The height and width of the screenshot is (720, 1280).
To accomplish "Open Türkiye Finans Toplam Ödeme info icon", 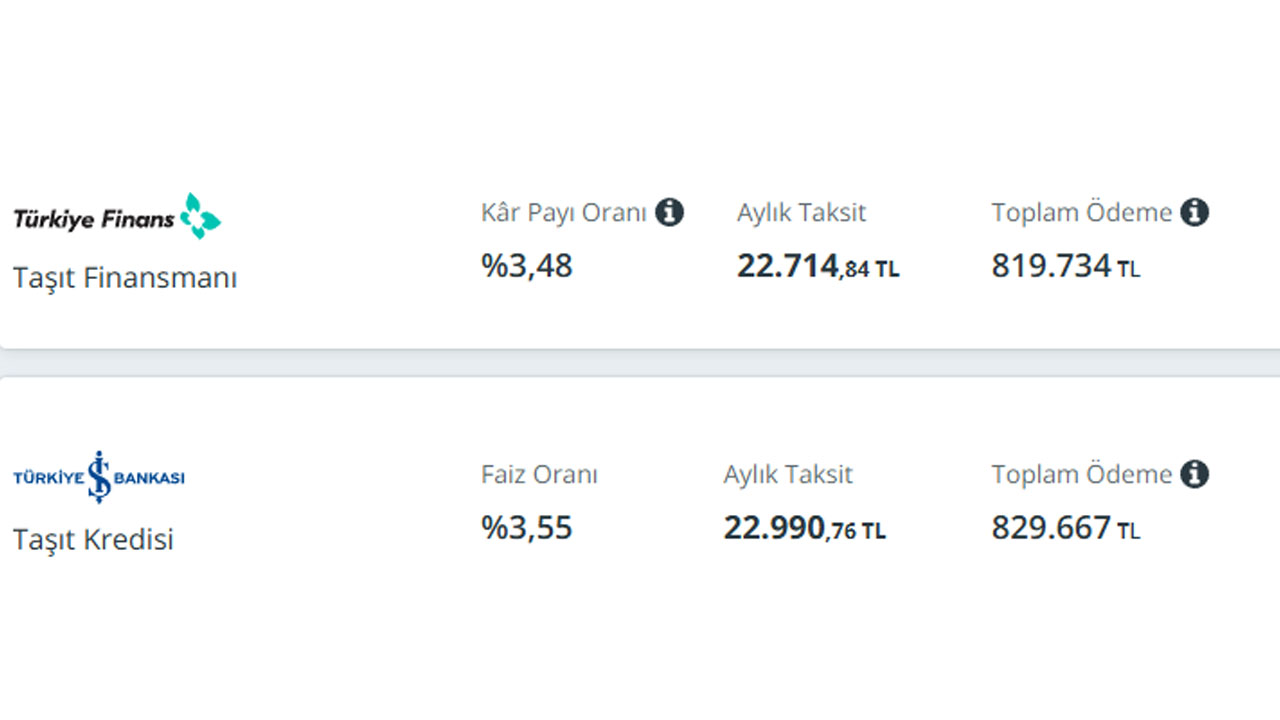I will click(x=1194, y=212).
